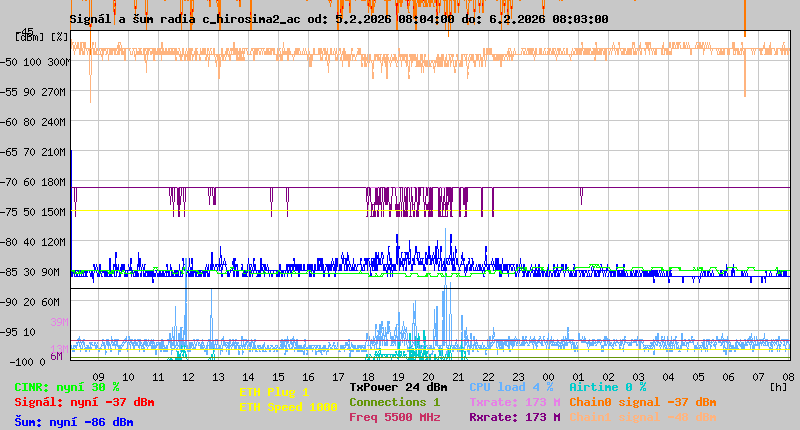Click the '07' hour label on the time axis

tap(759, 377)
